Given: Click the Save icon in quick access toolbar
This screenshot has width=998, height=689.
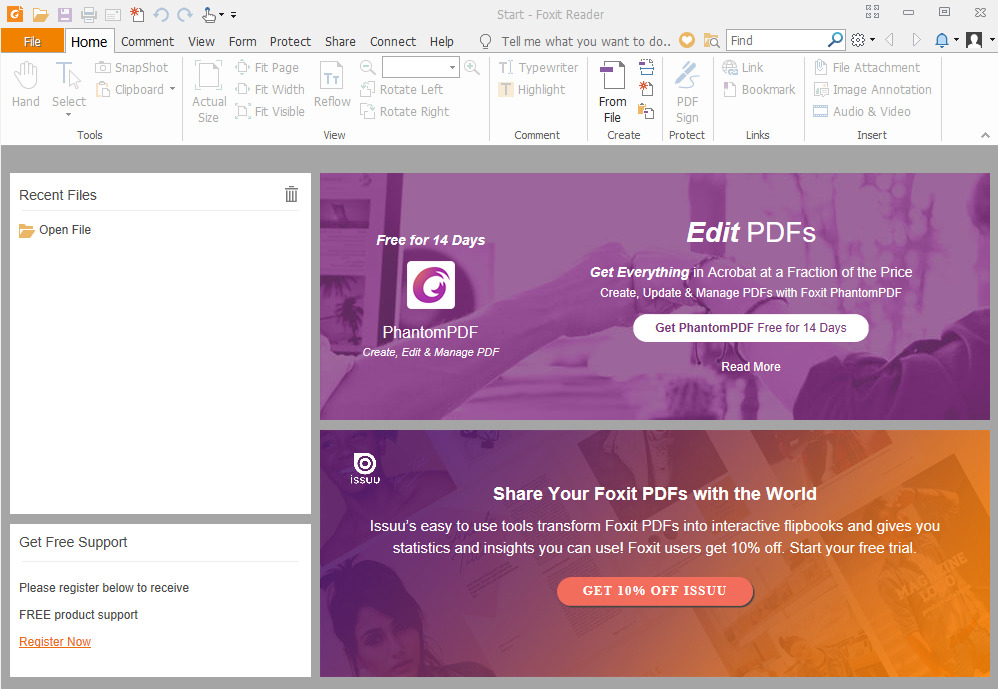Looking at the screenshot, I should [x=64, y=14].
